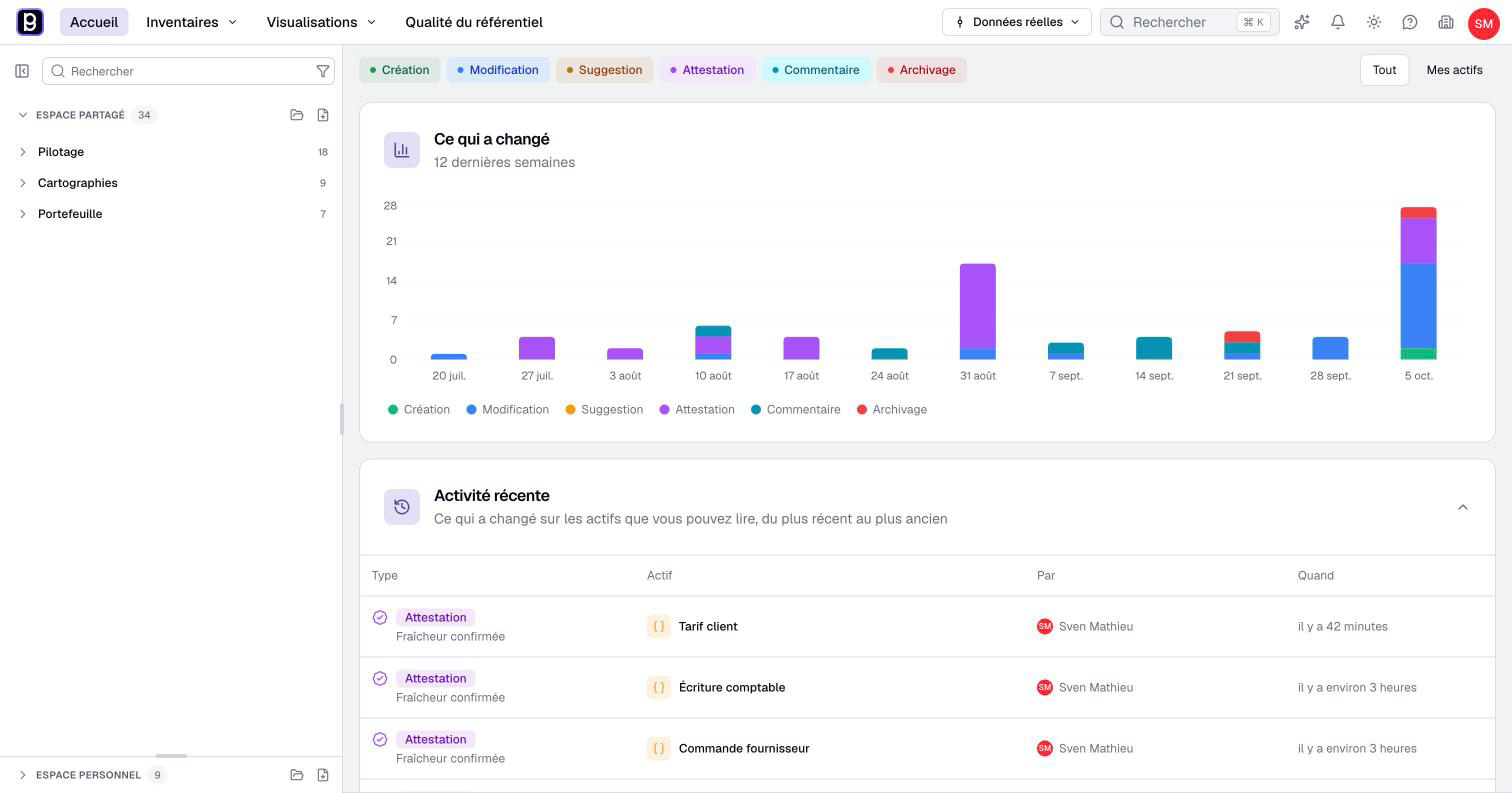This screenshot has width=1512, height=793.
Task: Click the app logo in the top bar
Action: point(30,22)
